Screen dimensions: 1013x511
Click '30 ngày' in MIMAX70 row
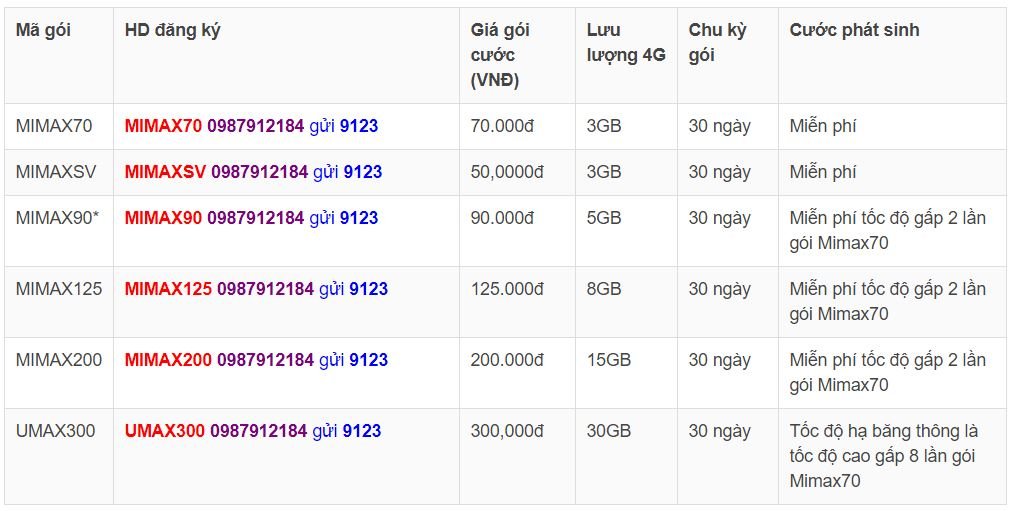point(720,127)
